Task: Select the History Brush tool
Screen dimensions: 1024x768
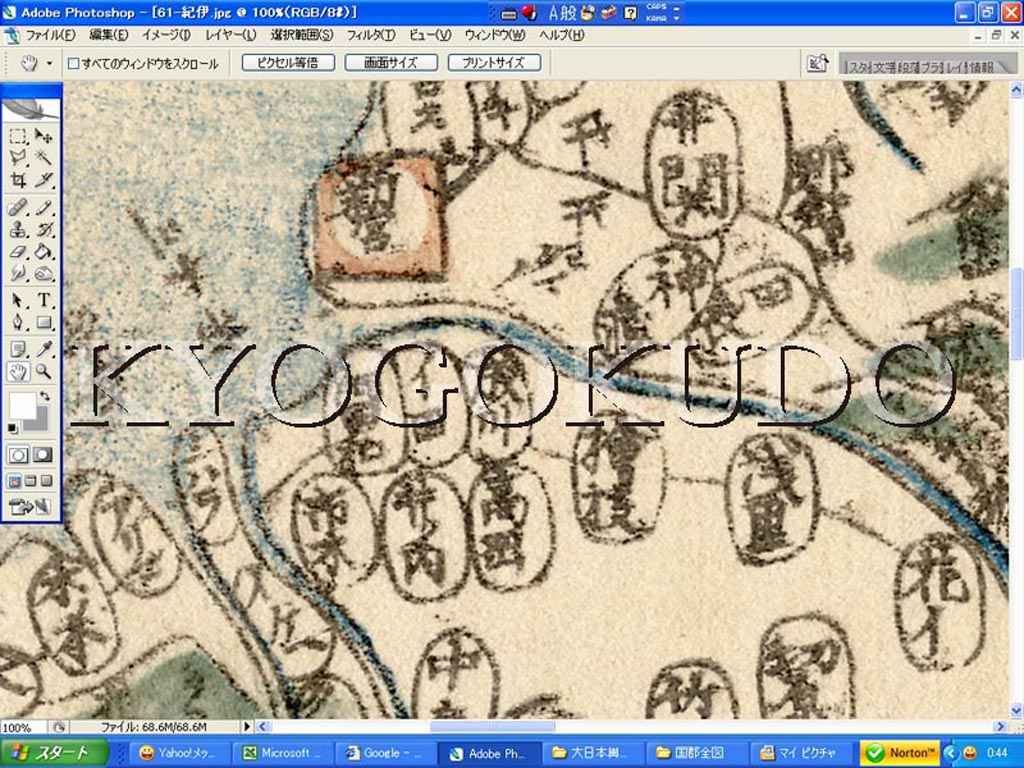Action: click(43, 229)
